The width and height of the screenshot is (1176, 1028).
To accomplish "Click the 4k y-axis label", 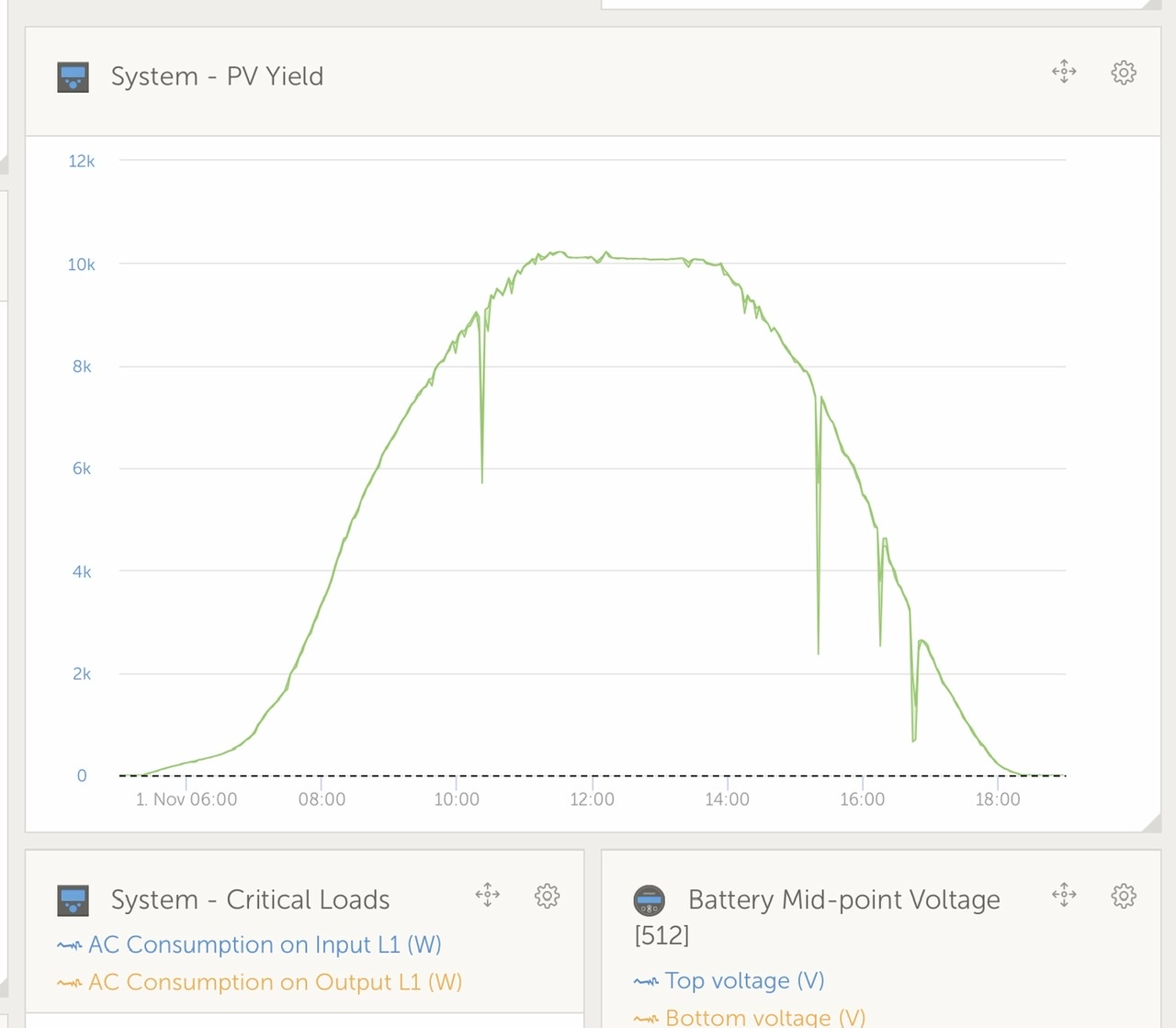I will pyautogui.click(x=82, y=571).
